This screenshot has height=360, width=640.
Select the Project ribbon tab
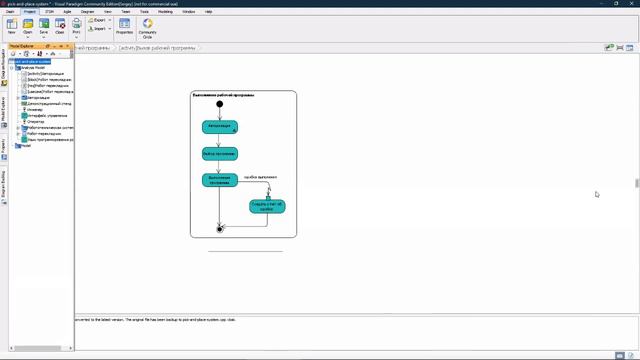(29, 12)
